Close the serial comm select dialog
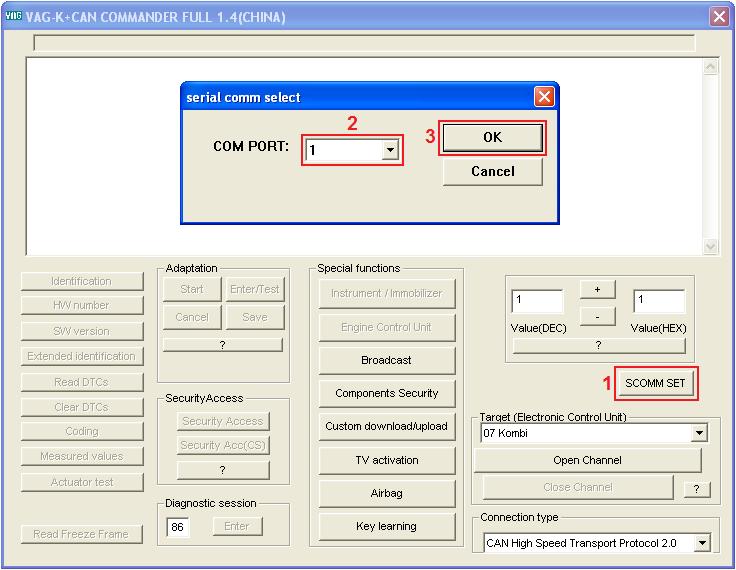 click(544, 97)
